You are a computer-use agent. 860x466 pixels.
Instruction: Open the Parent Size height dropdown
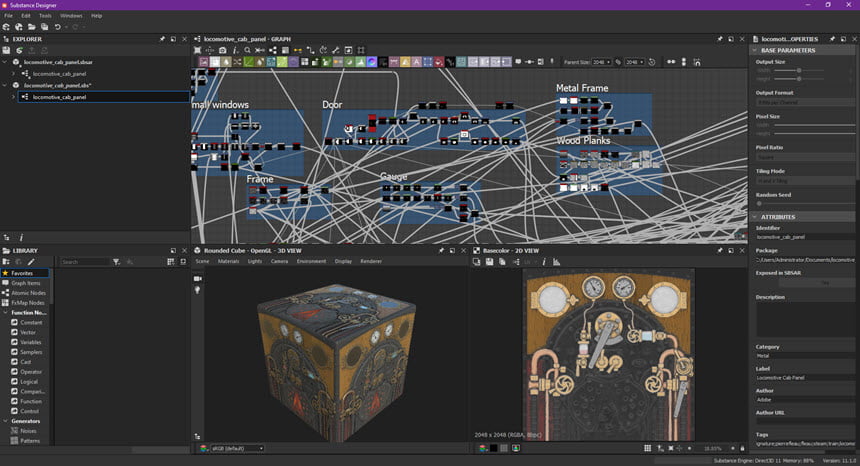[635, 62]
